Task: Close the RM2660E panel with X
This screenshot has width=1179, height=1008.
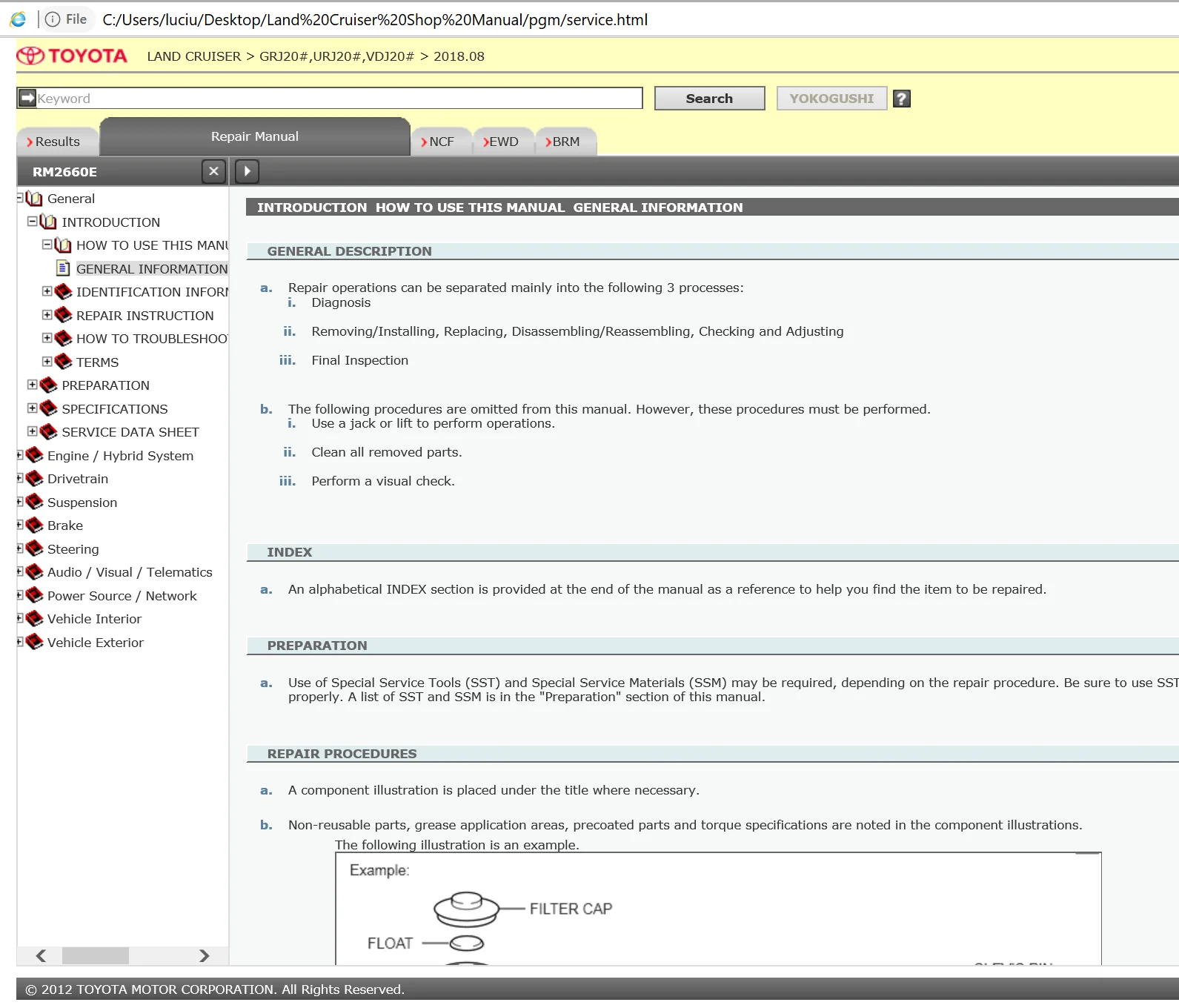Action: tap(213, 171)
